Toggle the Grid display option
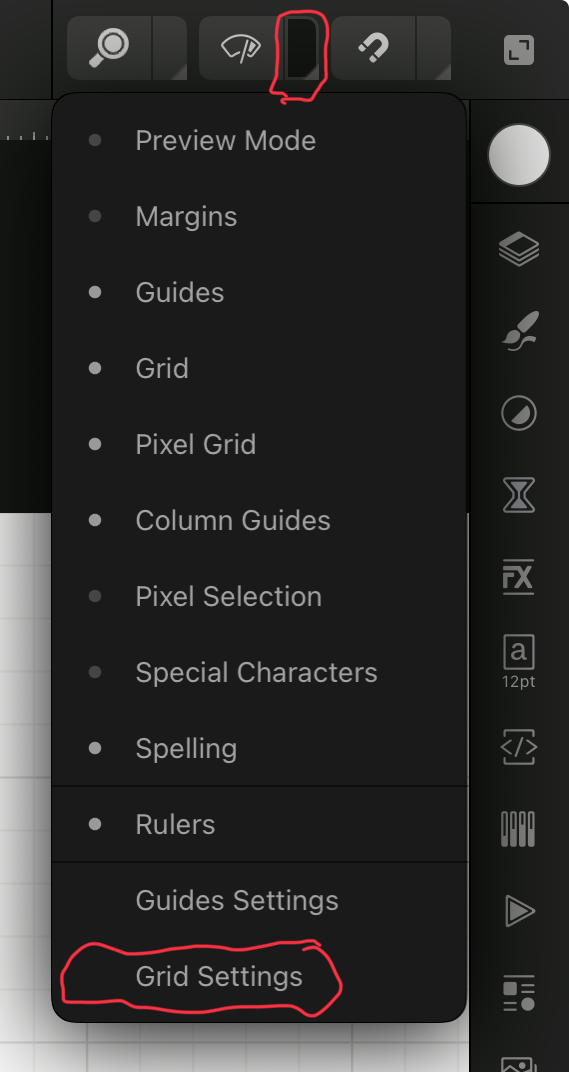Image resolution: width=569 pixels, height=1072 pixels. coord(260,368)
